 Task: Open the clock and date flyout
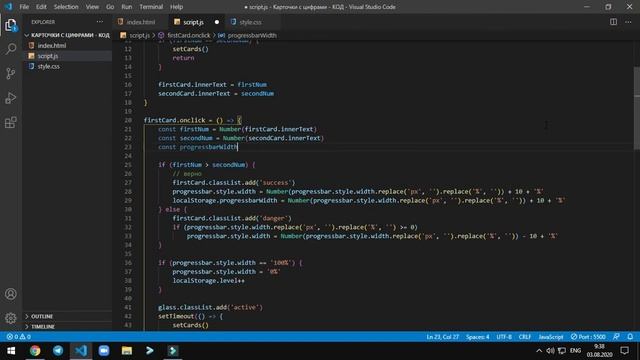tap(599, 351)
